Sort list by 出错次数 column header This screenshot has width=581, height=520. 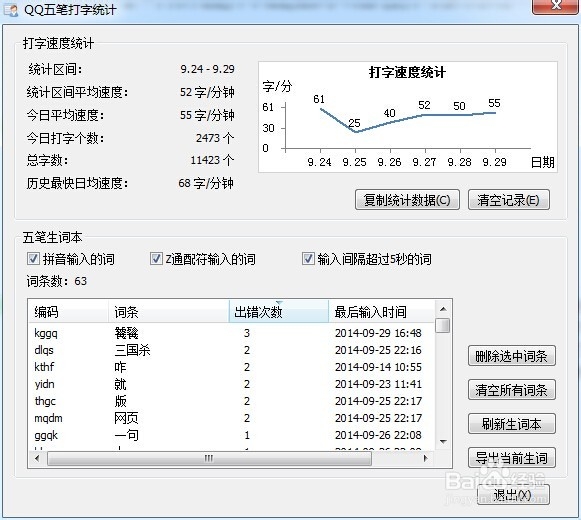[x=279, y=312]
